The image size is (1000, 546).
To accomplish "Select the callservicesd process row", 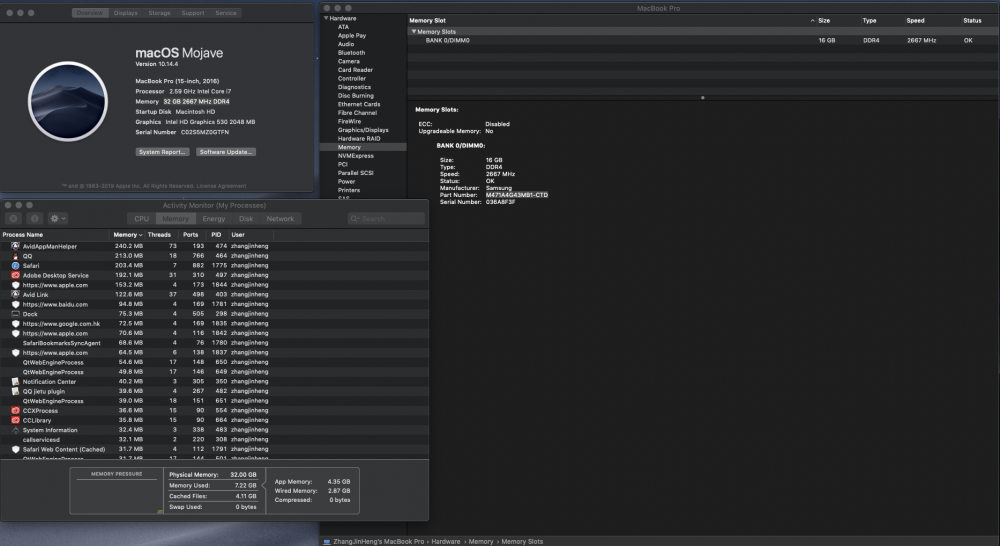I will pyautogui.click(x=214, y=439).
